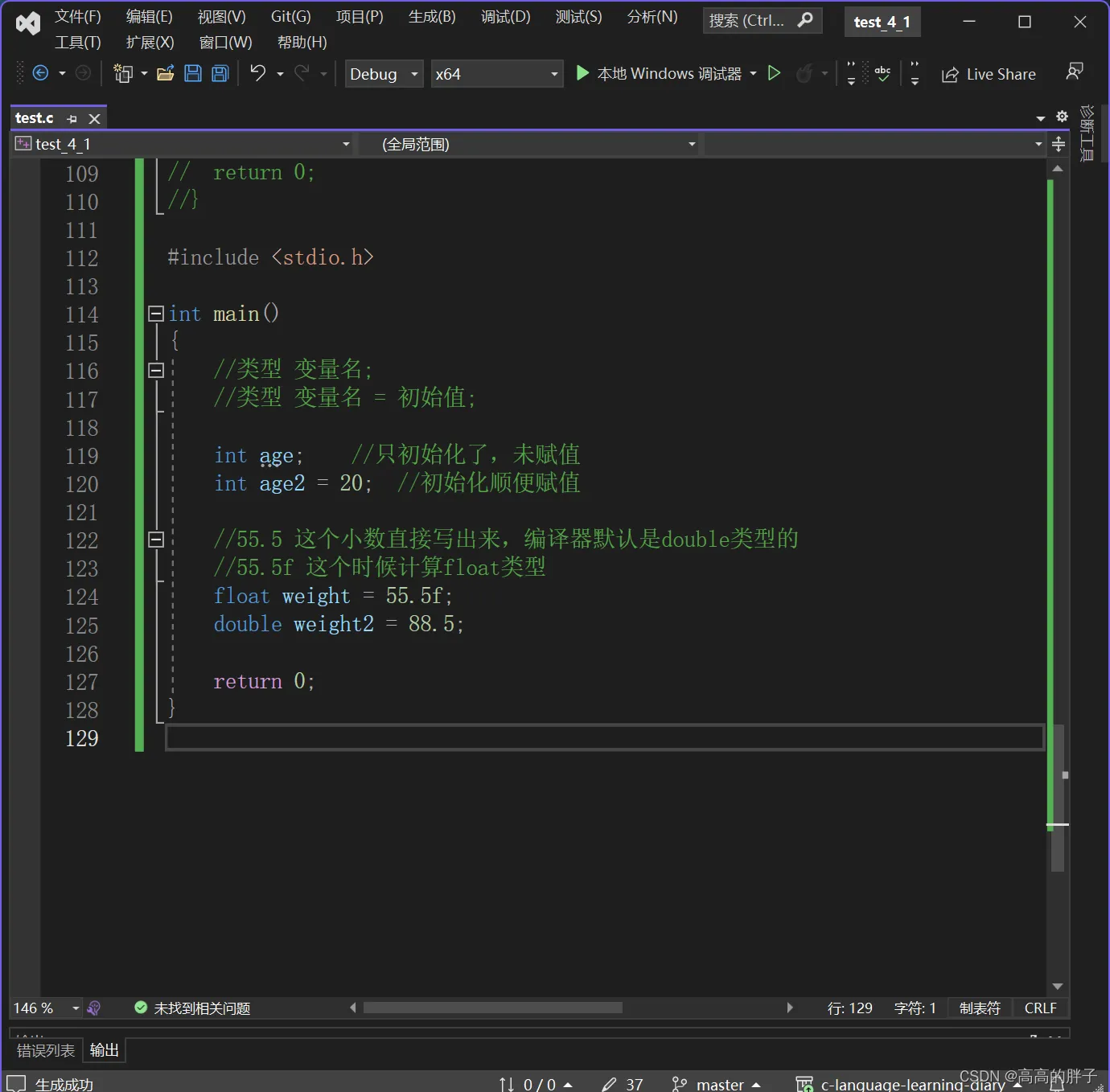The image size is (1110, 1092).
Task: Click the search magnifier icon
Action: (805, 20)
